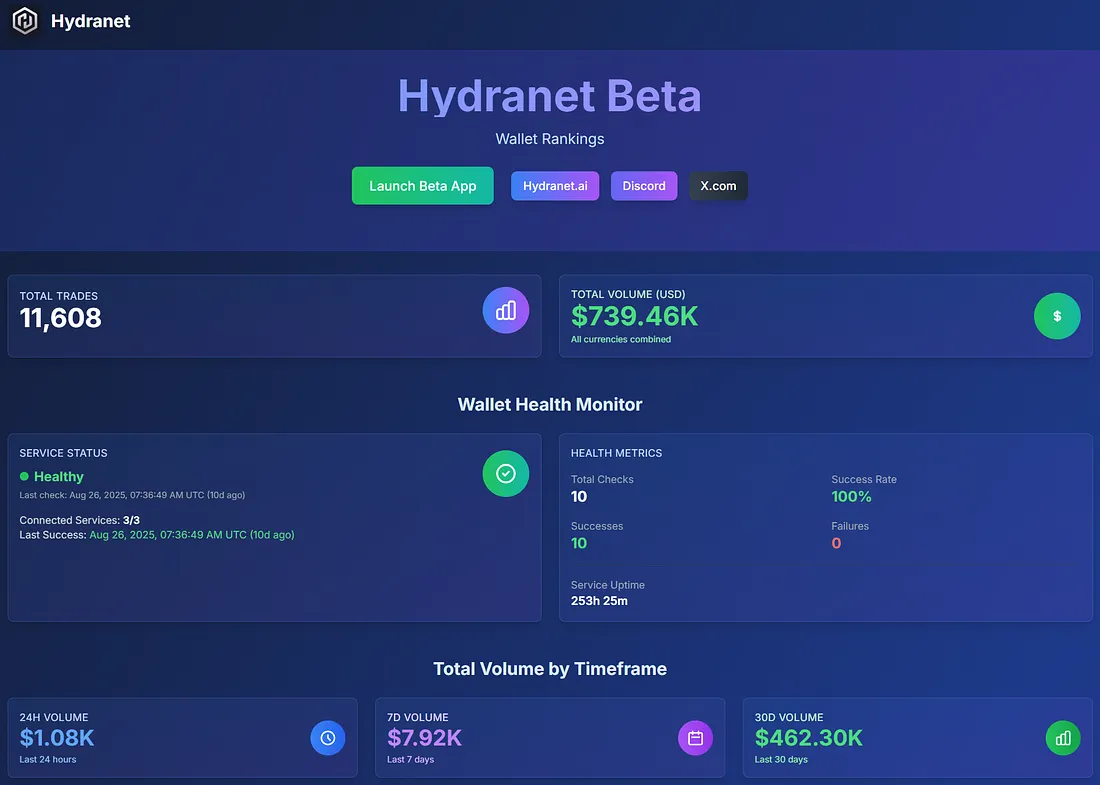Screen dimensions: 1100x785
Task: Click the All currencies combined note
Action: point(621,340)
